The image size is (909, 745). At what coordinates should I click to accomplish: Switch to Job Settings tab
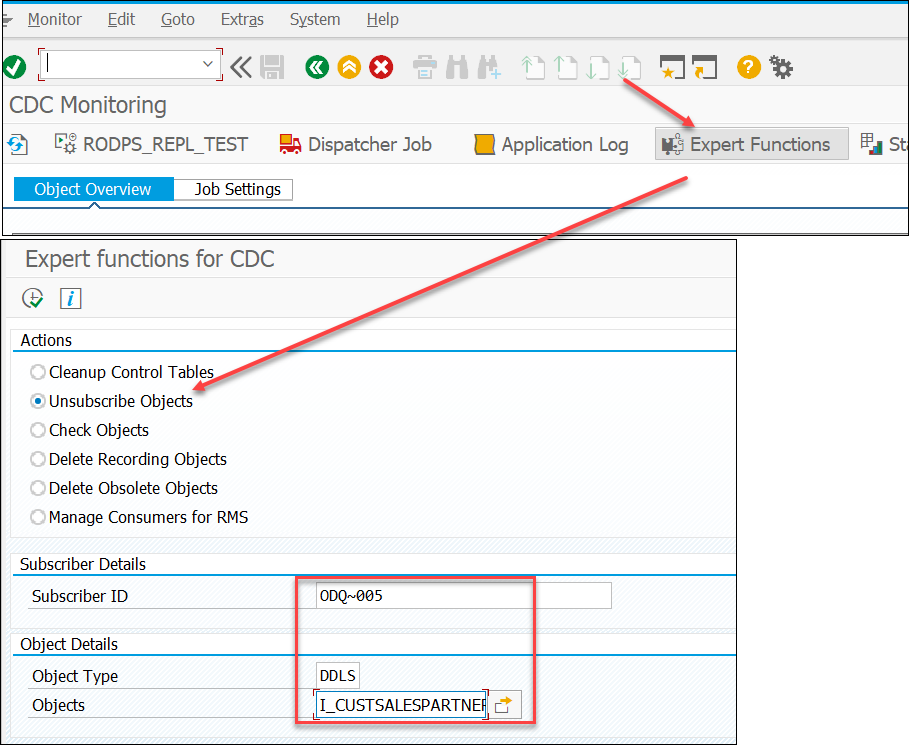click(234, 189)
